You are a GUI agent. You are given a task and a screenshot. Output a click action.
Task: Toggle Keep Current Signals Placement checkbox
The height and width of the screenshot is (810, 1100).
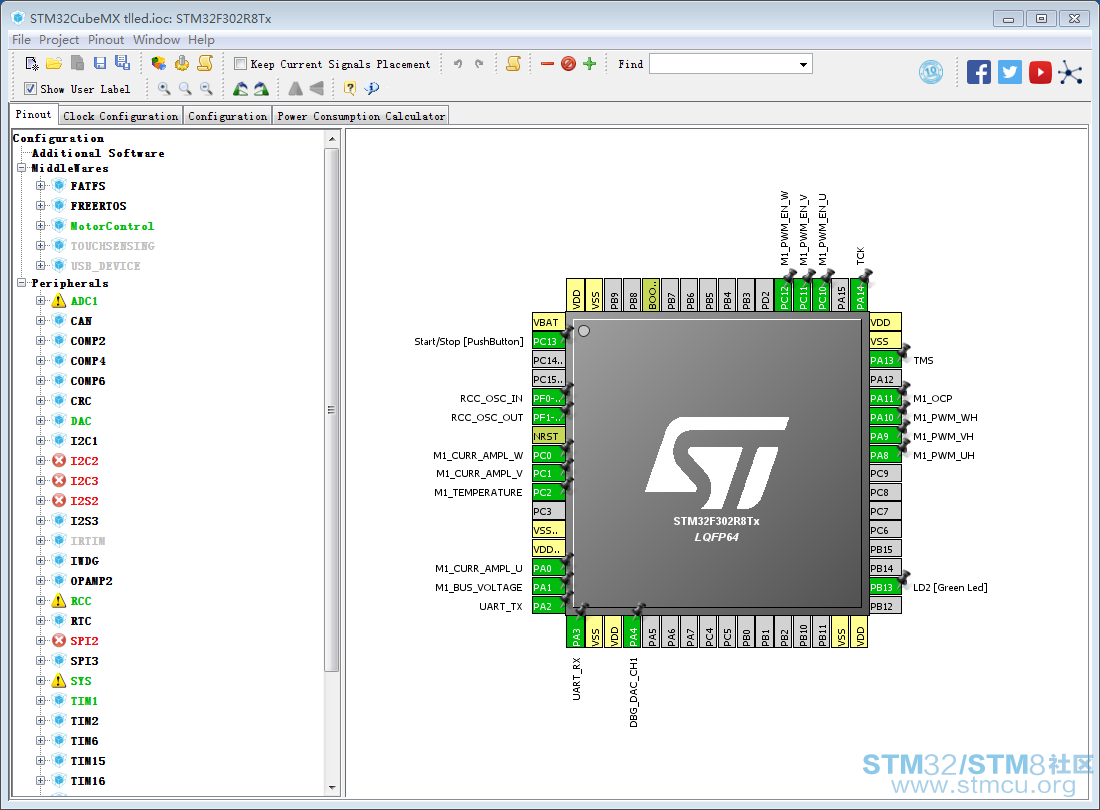(x=241, y=64)
